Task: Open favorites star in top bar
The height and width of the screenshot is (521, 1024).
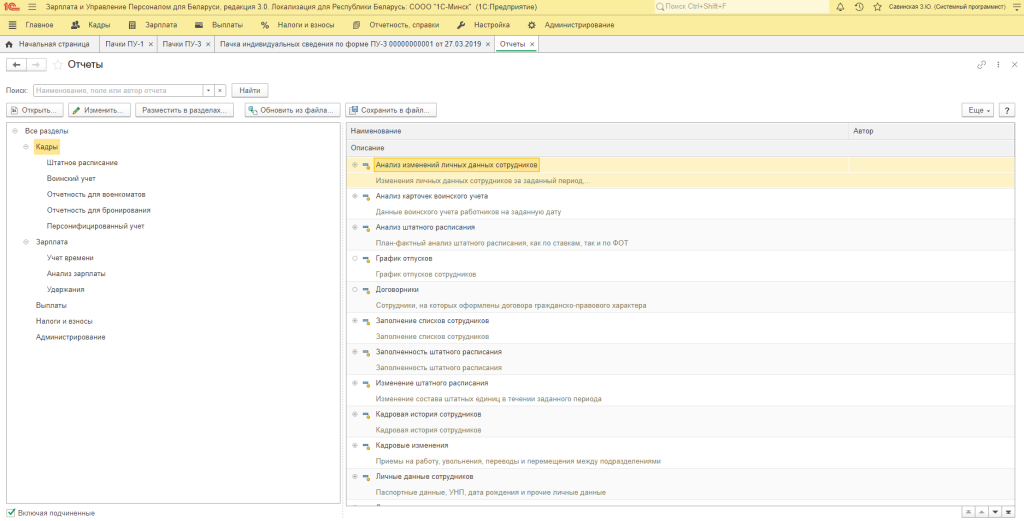Action: 877,7
